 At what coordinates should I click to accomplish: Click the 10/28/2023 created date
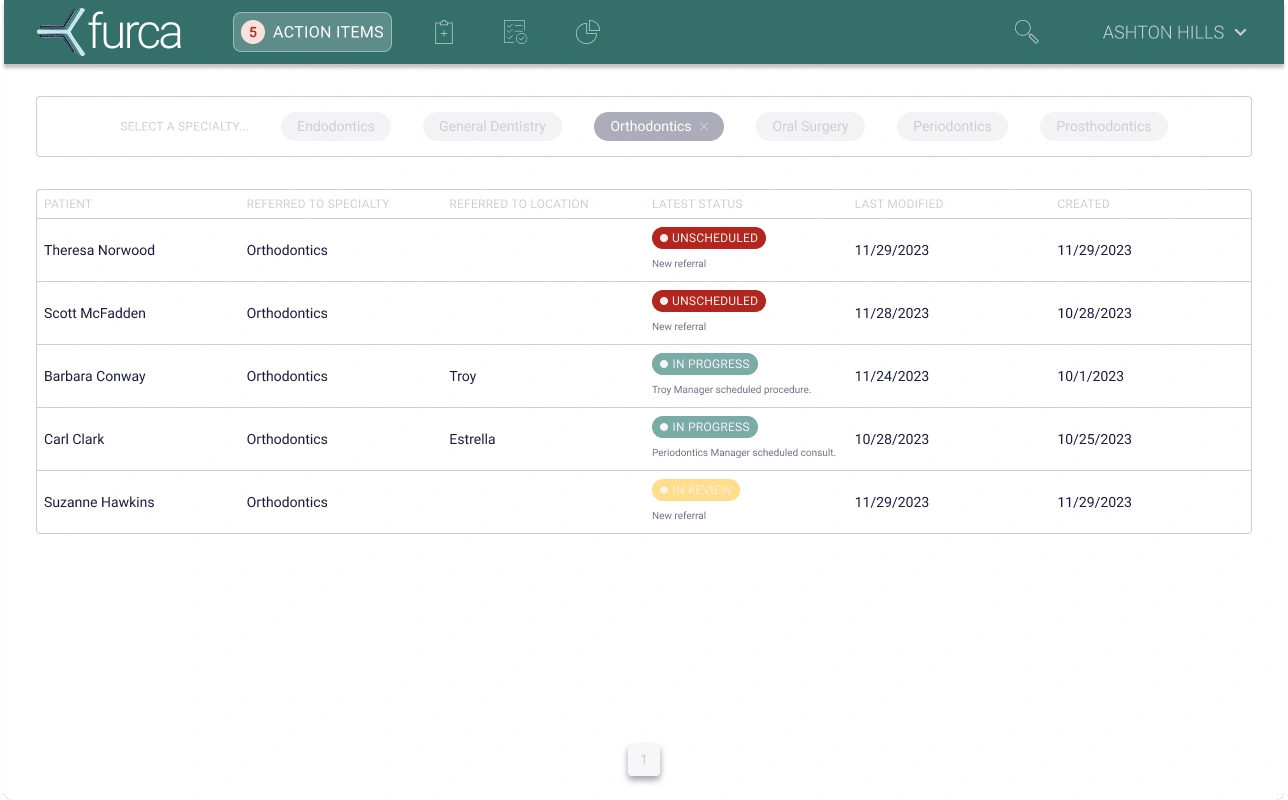point(1094,313)
